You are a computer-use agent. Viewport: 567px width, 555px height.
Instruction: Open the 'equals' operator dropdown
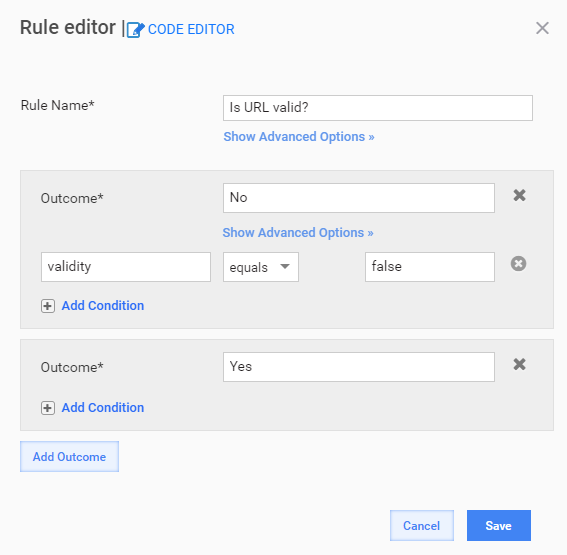[261, 267]
